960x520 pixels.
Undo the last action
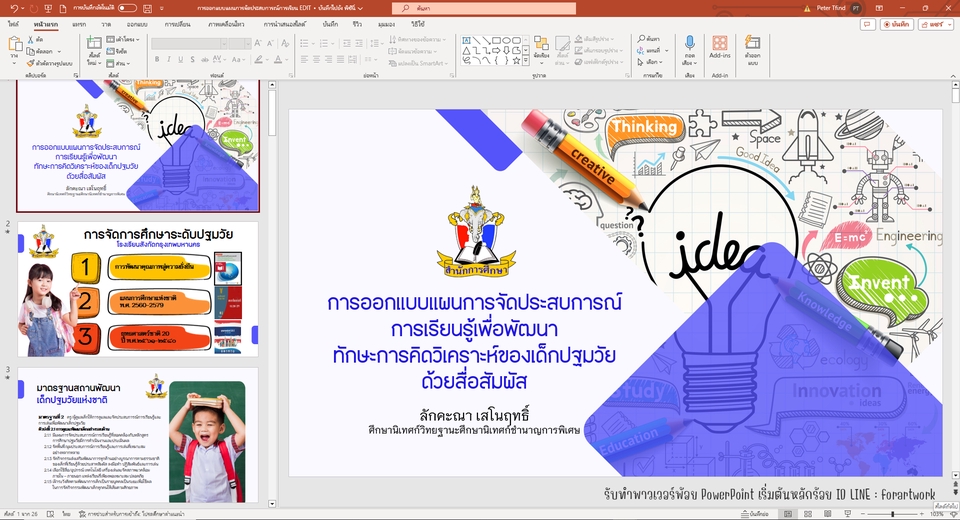coord(14,9)
